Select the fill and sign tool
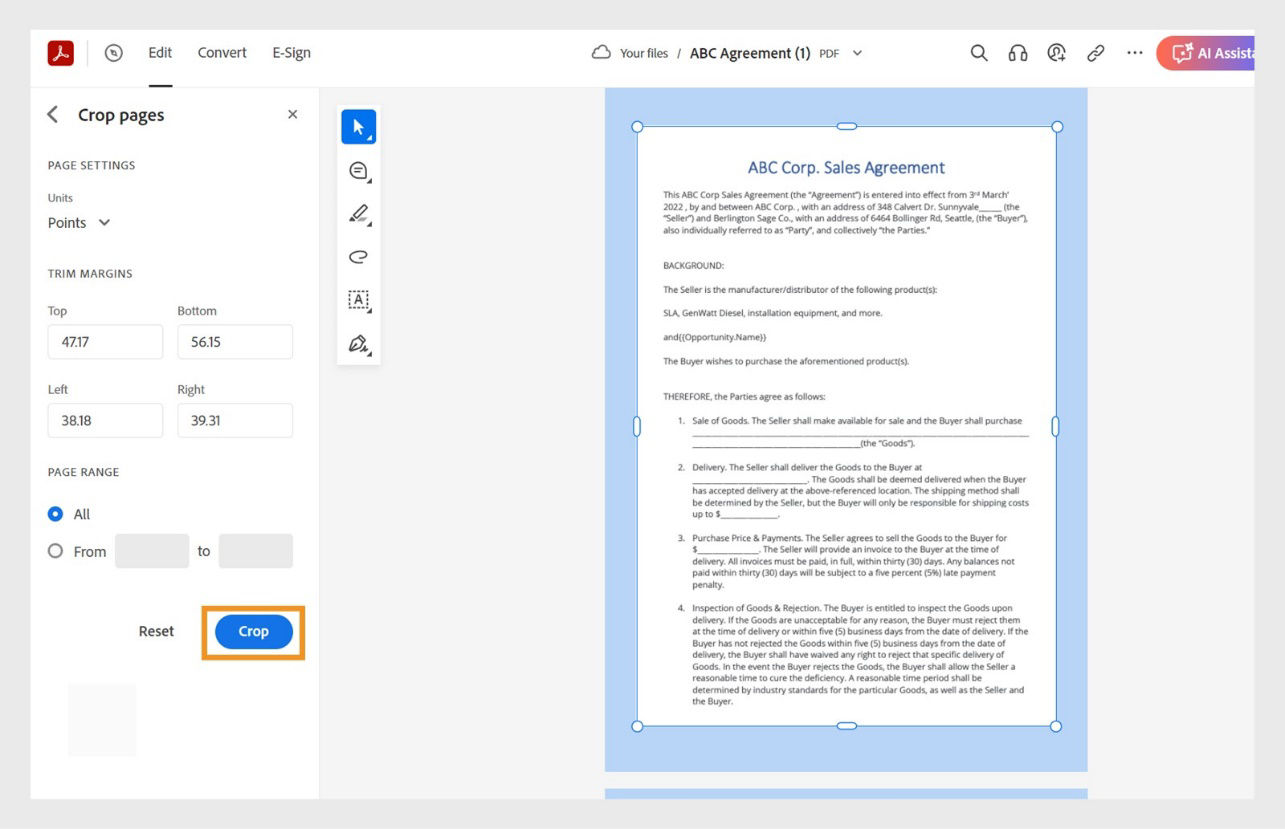This screenshot has height=829, width=1285. tap(358, 343)
